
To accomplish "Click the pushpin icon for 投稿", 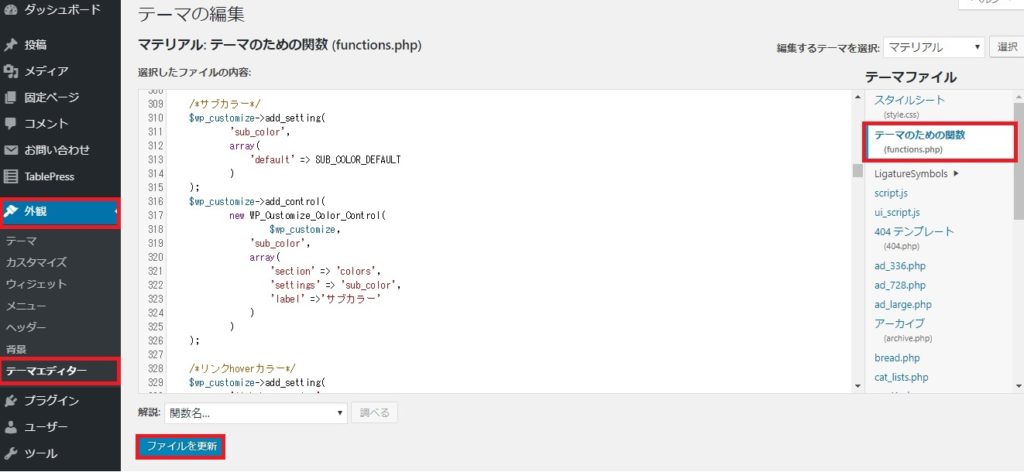I will 10,45.
